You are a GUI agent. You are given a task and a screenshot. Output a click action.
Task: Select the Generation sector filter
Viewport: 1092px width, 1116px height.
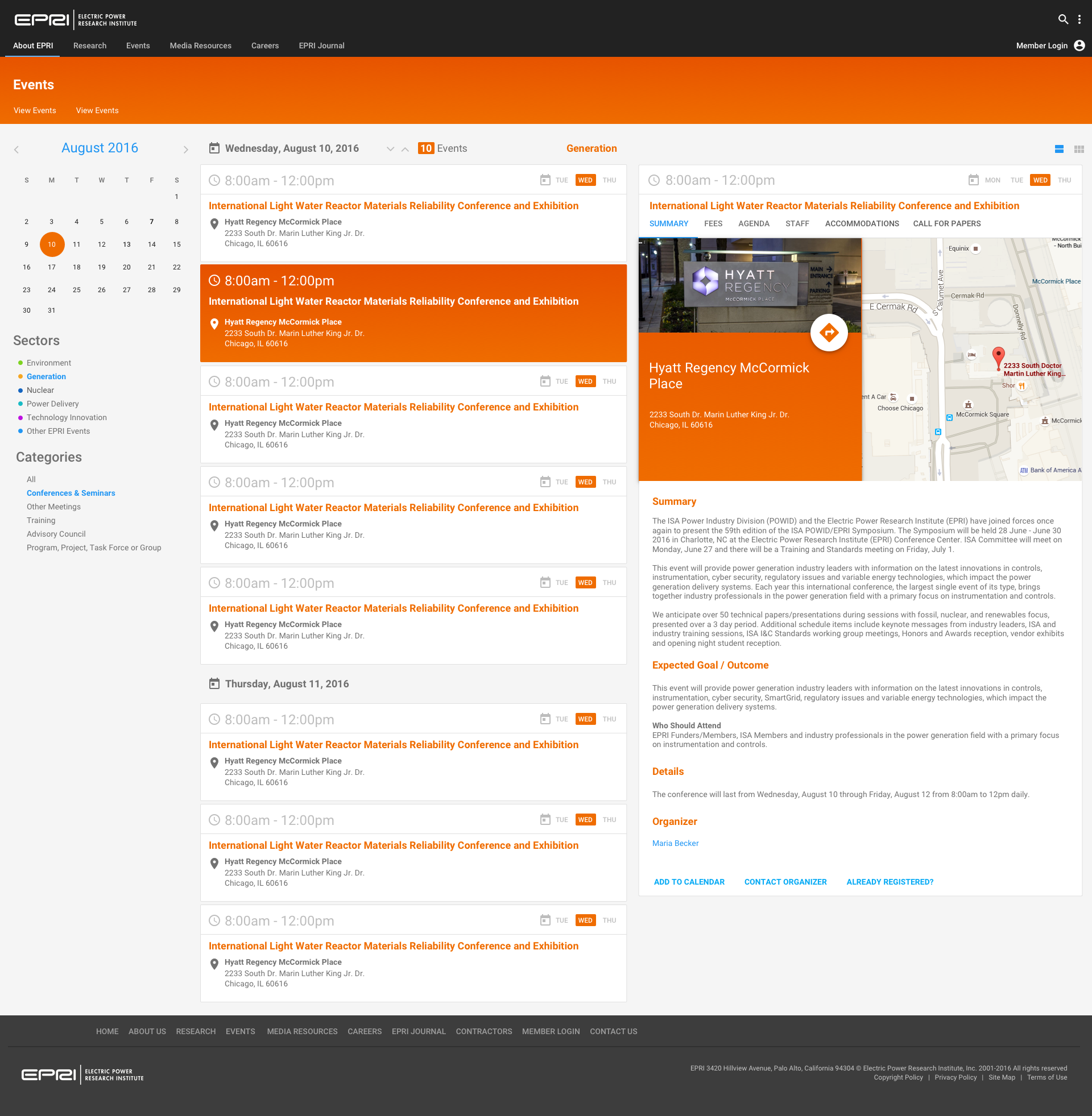tap(46, 376)
